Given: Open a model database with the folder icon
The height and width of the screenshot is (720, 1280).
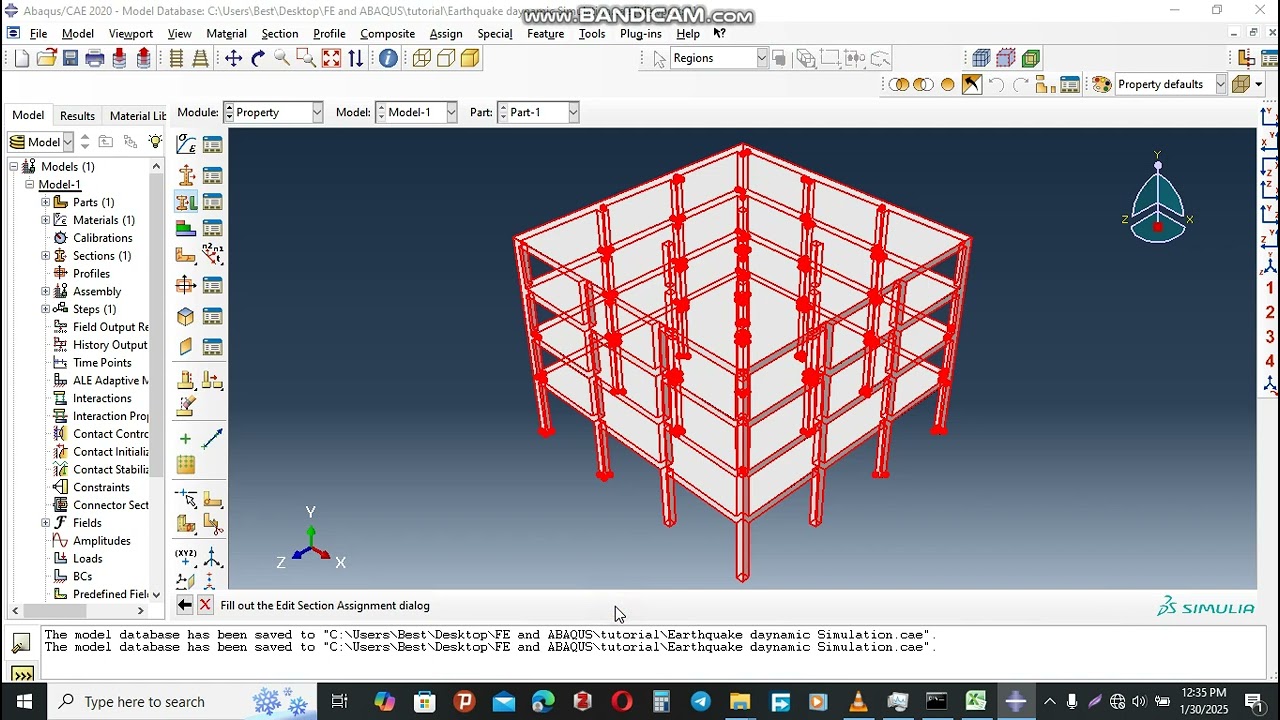Looking at the screenshot, I should 46,58.
